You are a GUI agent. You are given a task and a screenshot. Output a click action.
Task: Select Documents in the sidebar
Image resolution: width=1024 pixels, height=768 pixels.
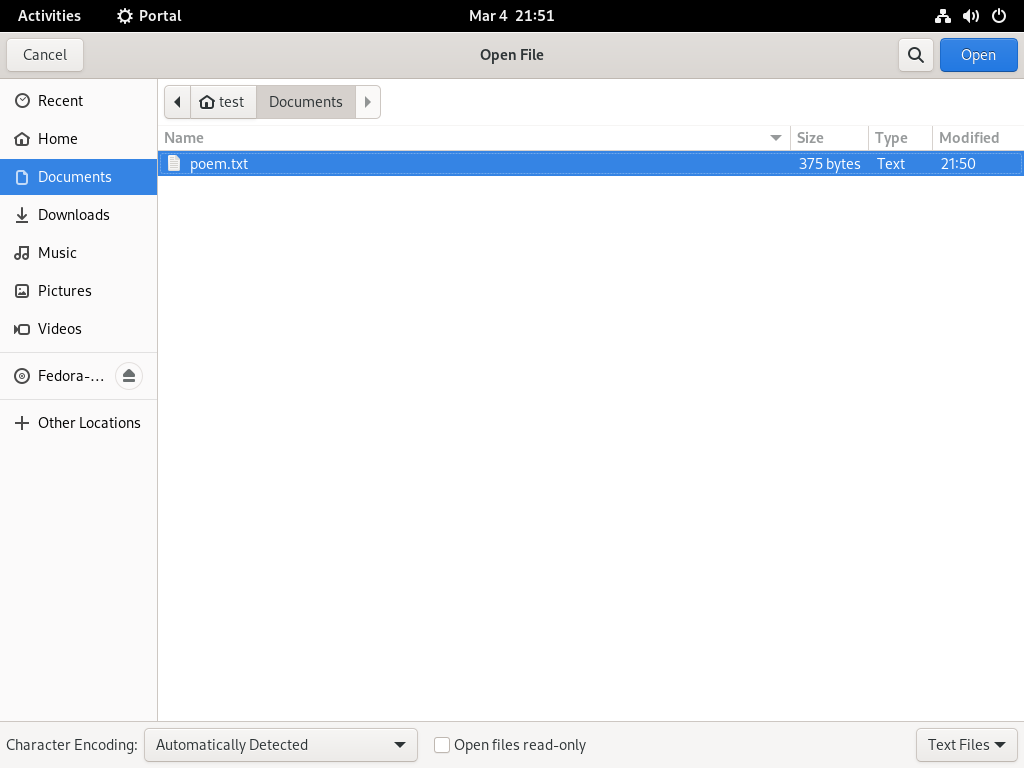[x=78, y=177]
